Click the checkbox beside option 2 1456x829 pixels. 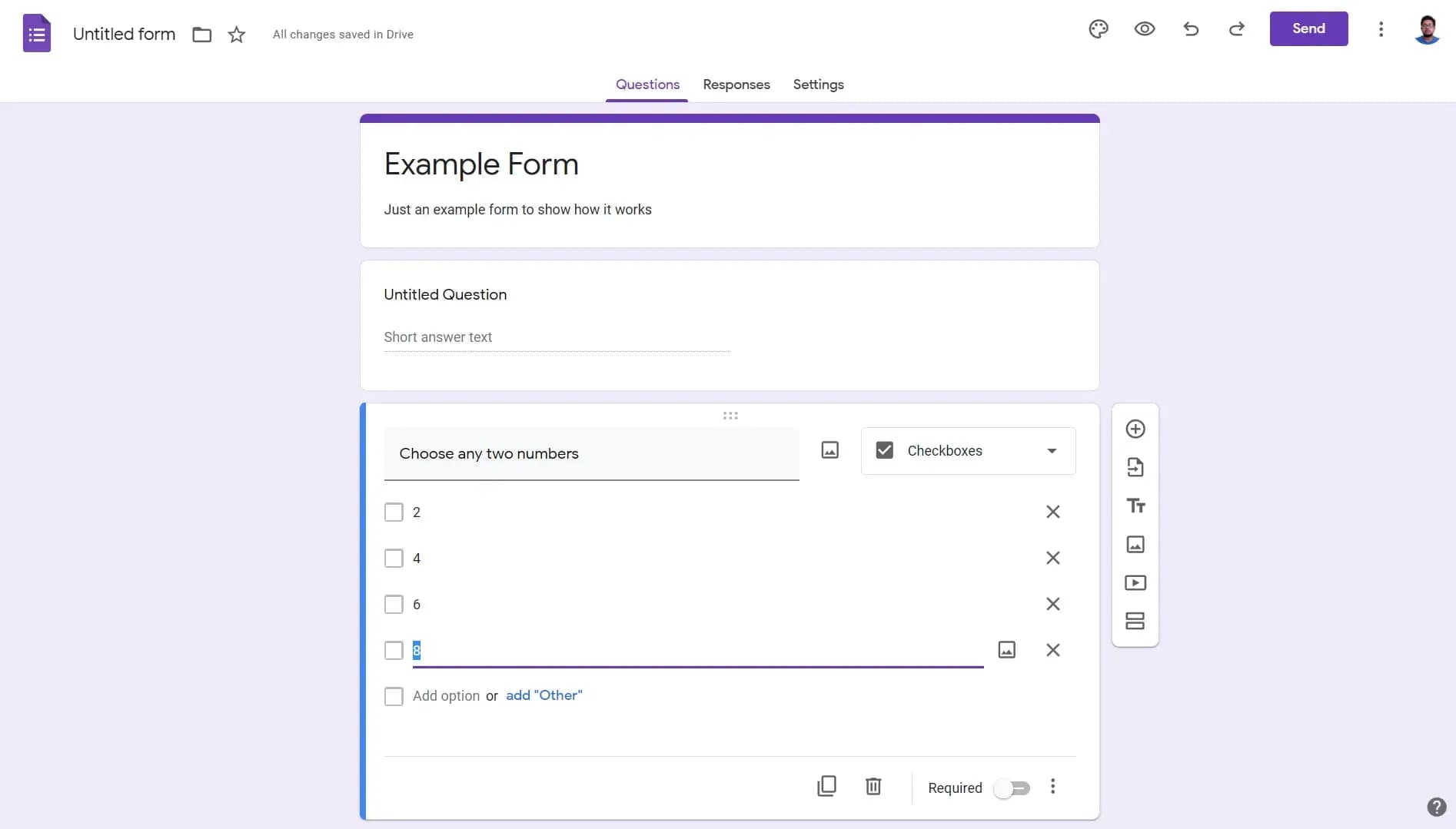(394, 512)
